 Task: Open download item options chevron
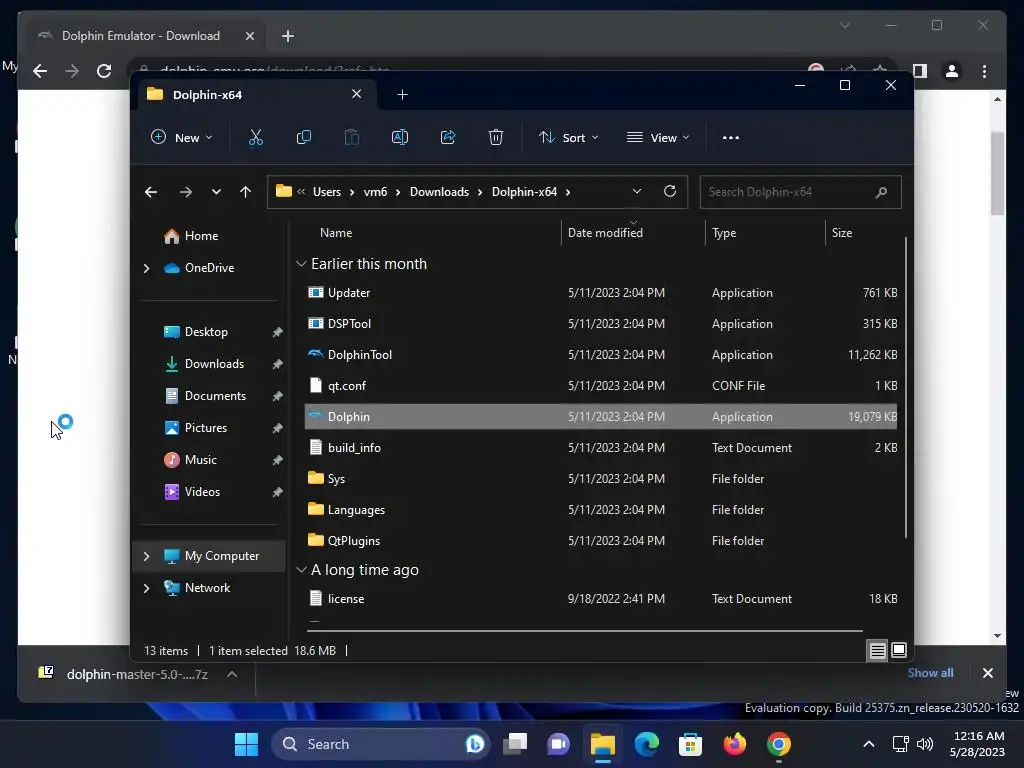click(x=232, y=674)
